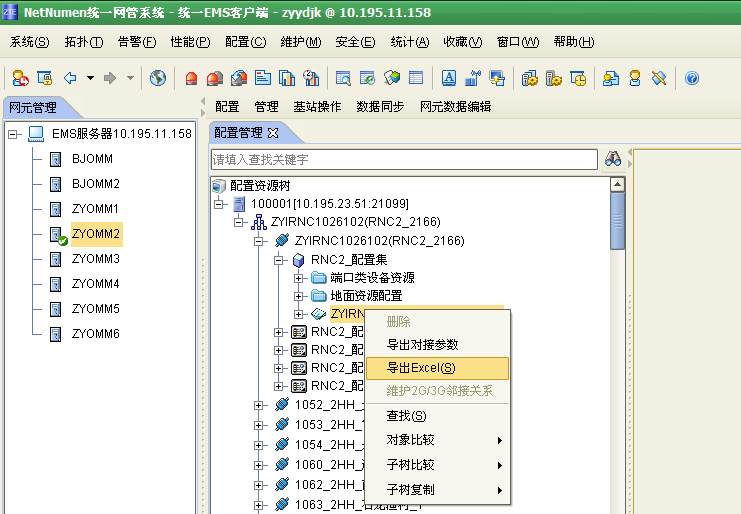
Task: Select the ZYOMM2 network element
Action: [96, 234]
